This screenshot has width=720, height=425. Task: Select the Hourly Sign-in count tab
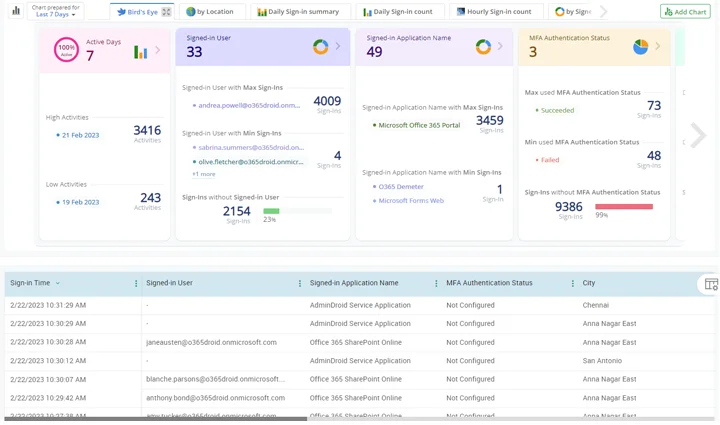click(494, 12)
